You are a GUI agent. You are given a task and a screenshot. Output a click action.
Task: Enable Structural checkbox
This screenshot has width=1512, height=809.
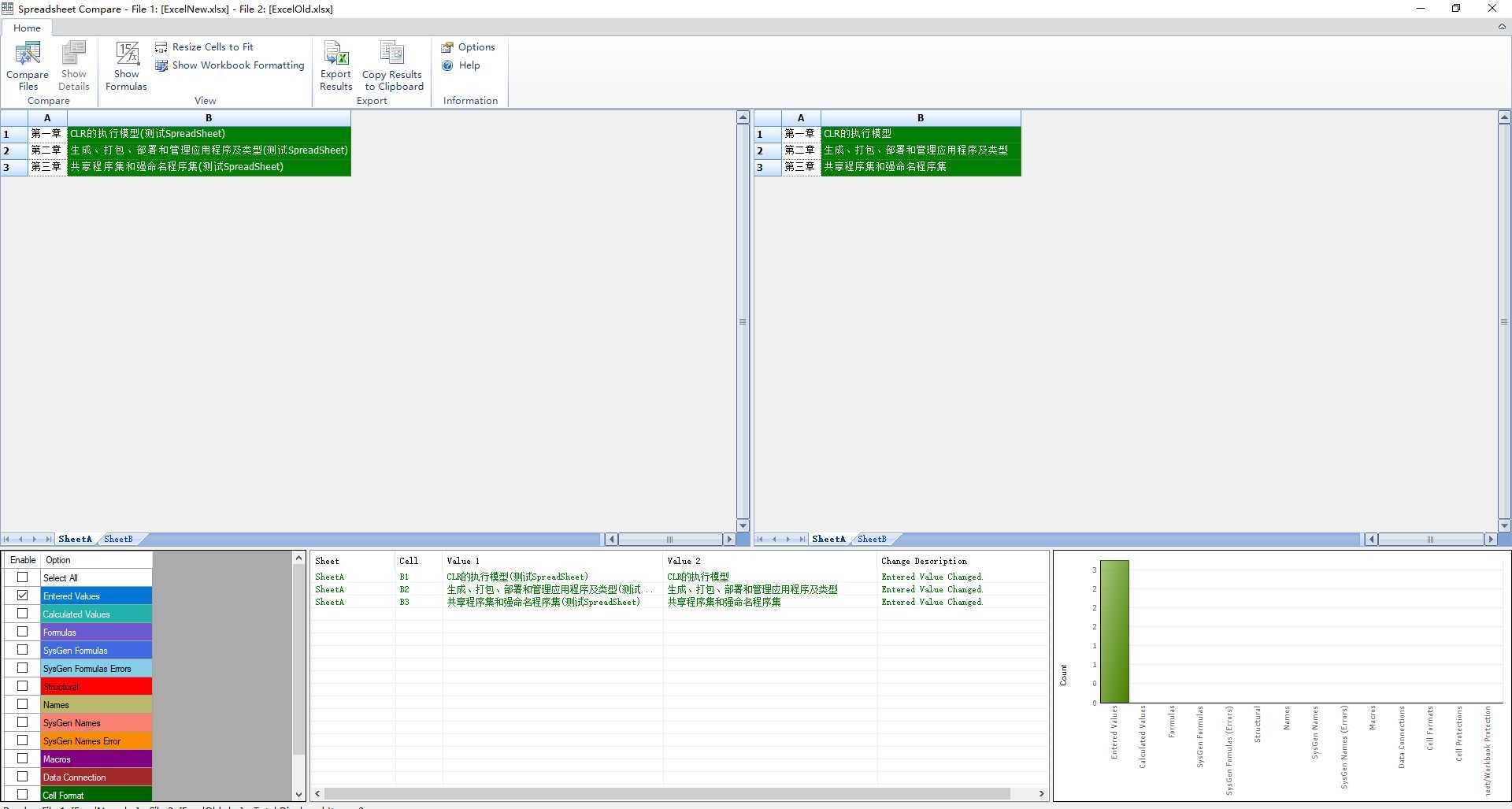(22, 686)
